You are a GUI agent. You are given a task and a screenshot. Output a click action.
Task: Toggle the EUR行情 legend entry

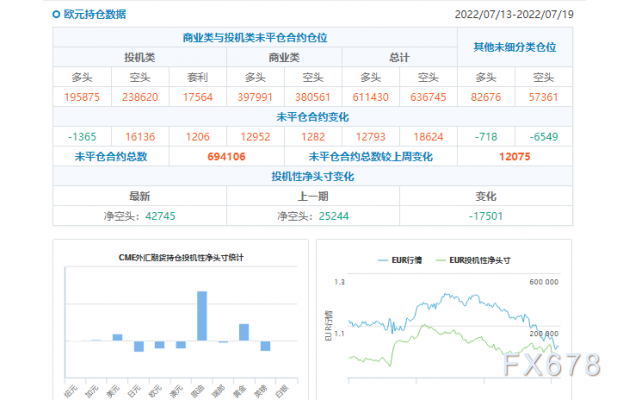[x=400, y=260]
